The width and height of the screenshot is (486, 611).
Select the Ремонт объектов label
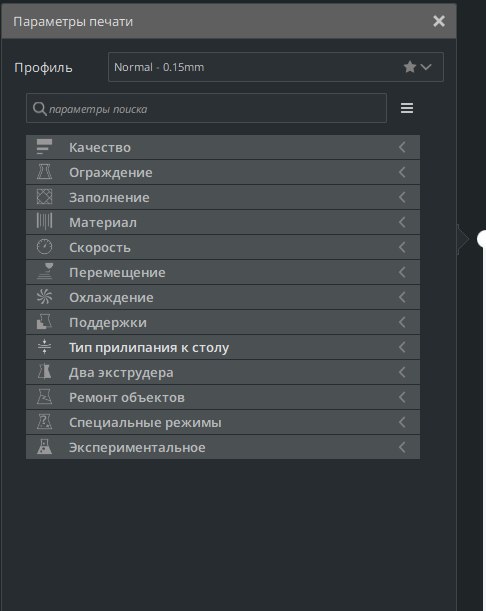coord(127,397)
